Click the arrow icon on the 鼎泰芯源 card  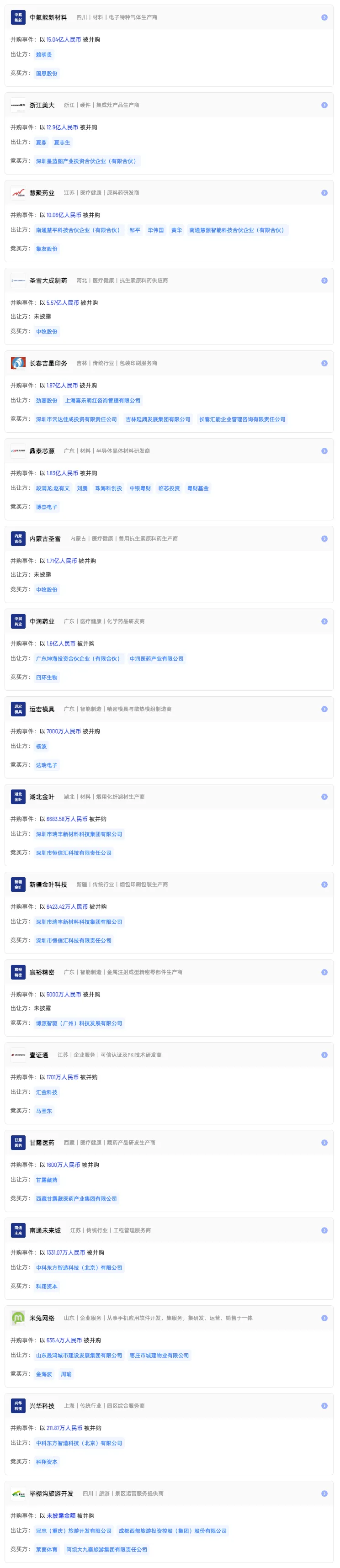pos(324,451)
